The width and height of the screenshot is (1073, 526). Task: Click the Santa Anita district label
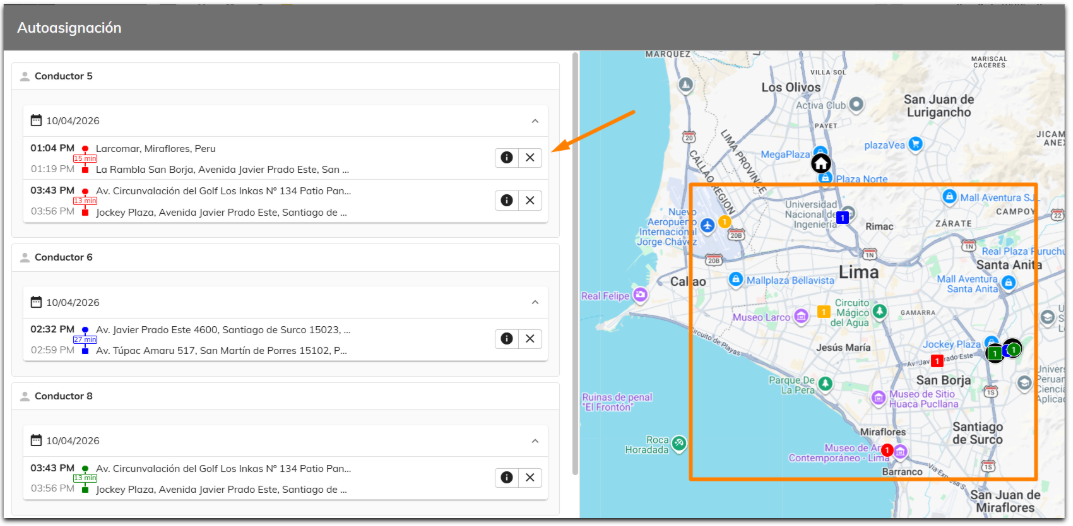[1009, 265]
